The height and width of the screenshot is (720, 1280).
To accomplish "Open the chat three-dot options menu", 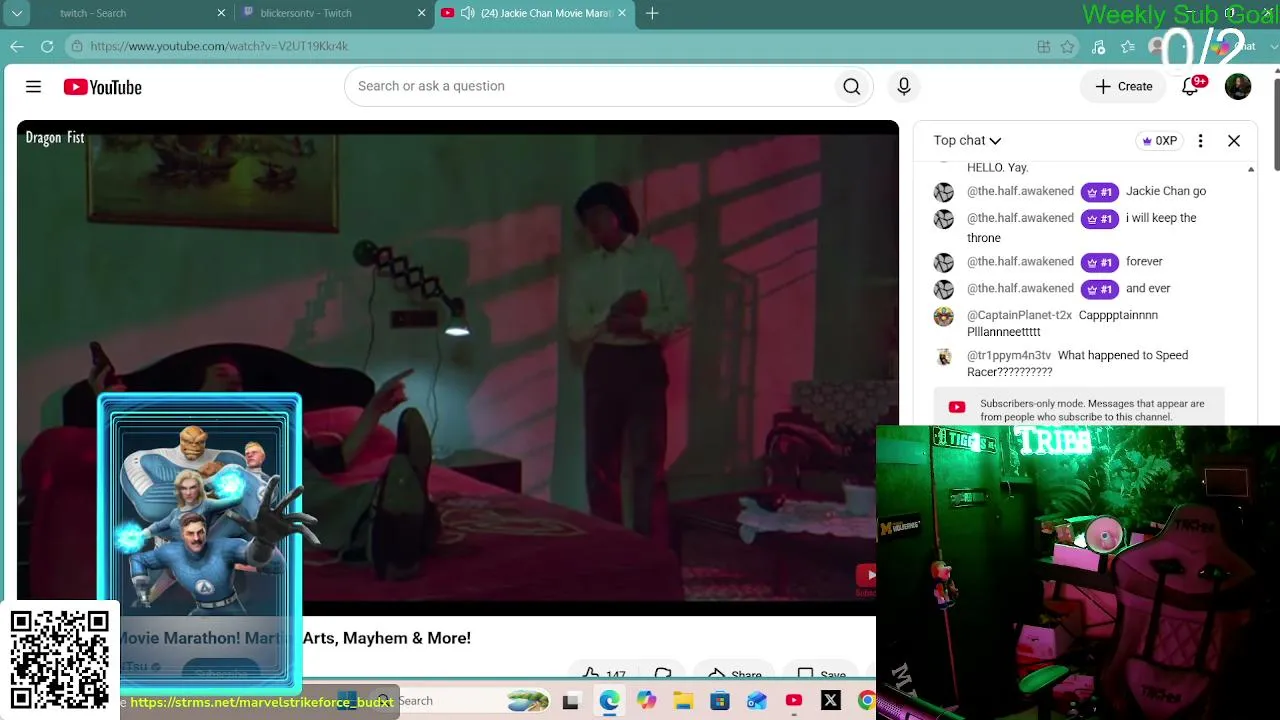I will point(1200,141).
